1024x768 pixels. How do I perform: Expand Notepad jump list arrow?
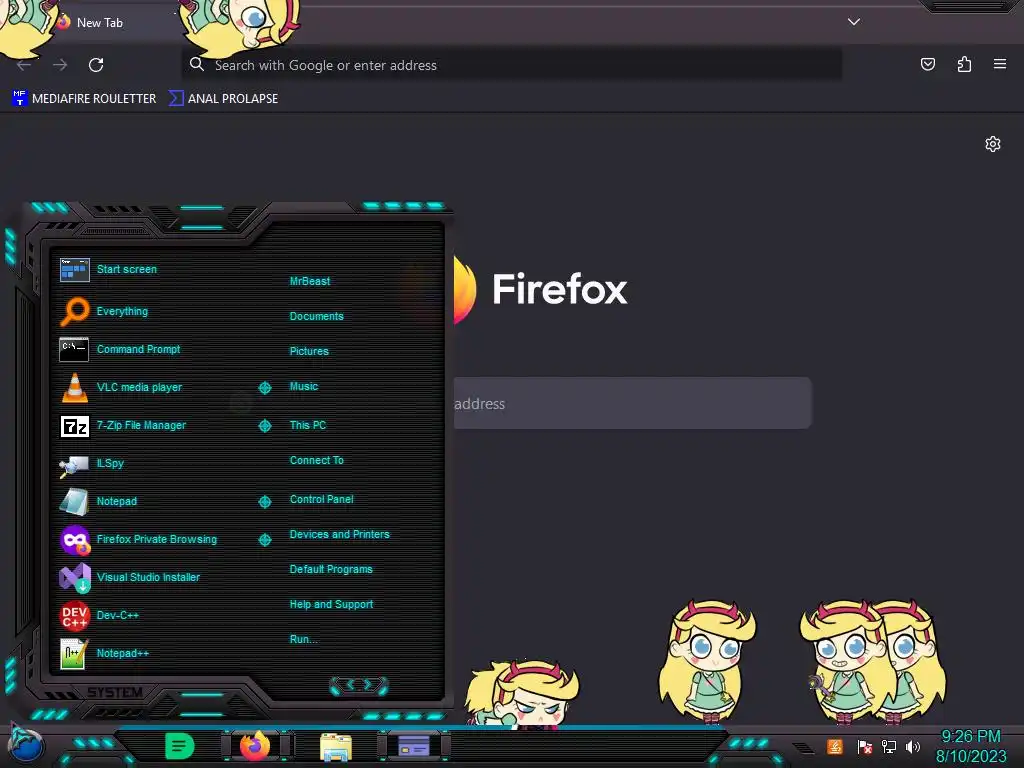click(264, 502)
